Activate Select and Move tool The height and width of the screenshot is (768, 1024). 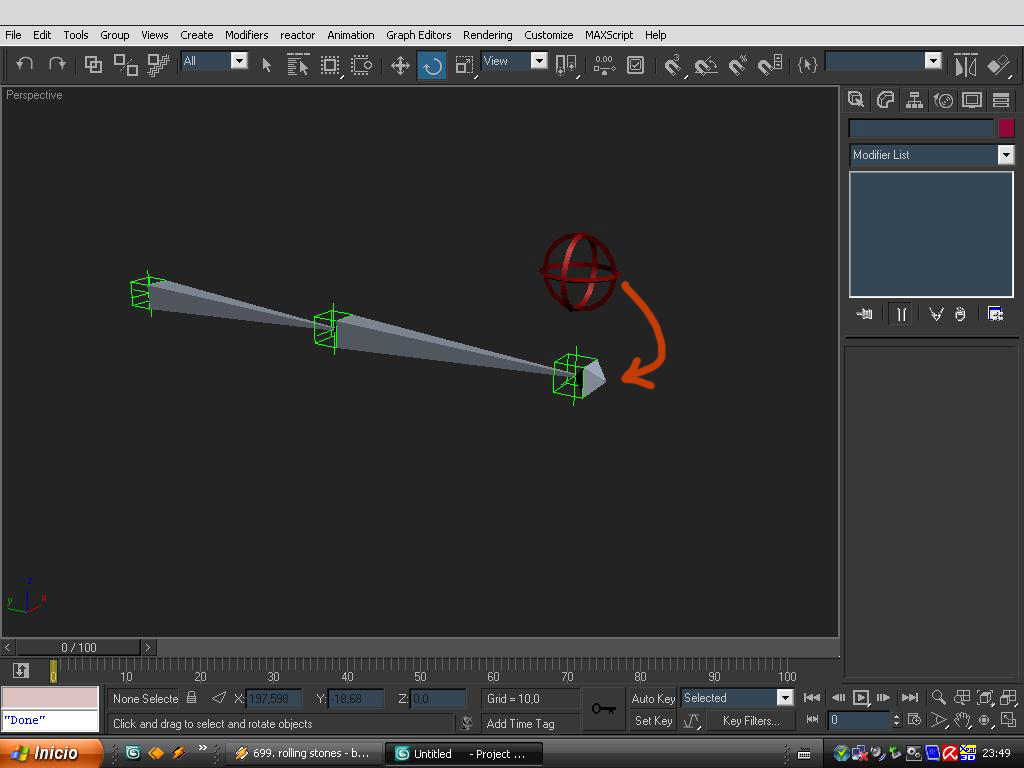click(x=400, y=65)
